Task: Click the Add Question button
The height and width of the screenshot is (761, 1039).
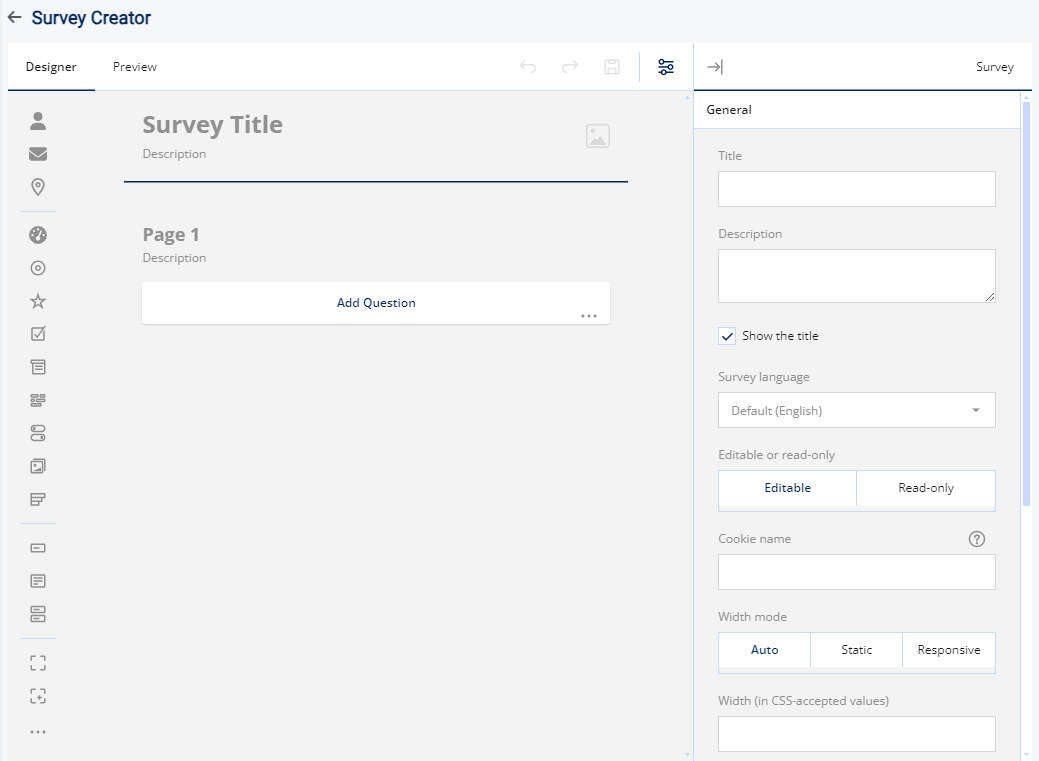Action: pos(376,303)
